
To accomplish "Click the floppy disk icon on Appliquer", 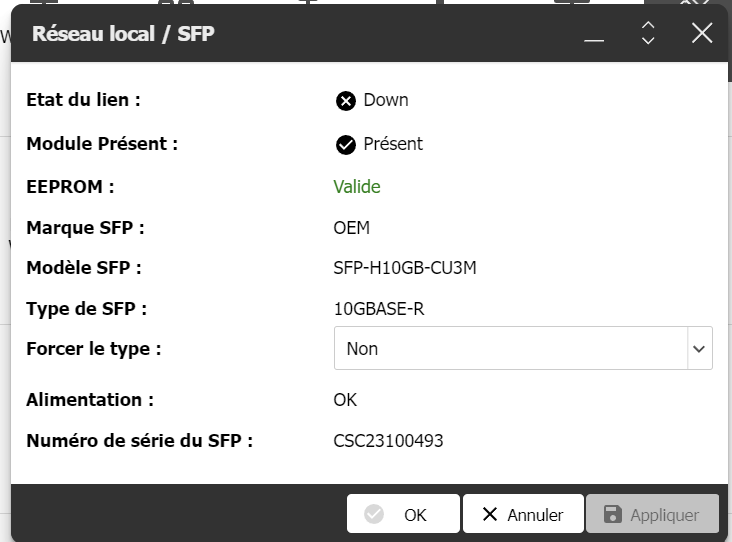I will [x=612, y=515].
